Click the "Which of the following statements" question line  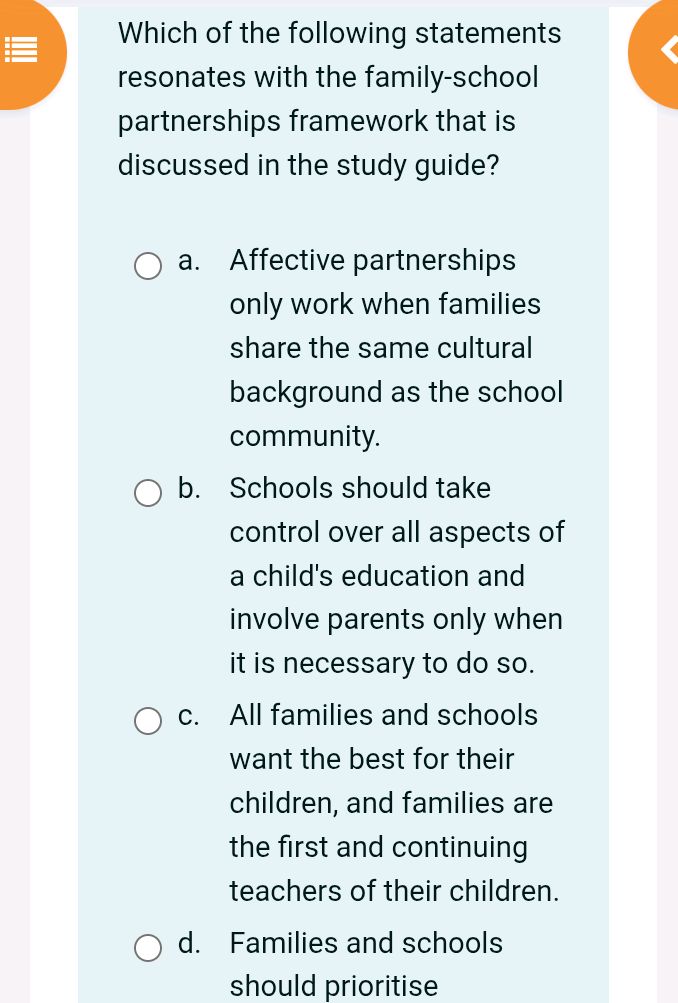pyautogui.click(x=339, y=34)
